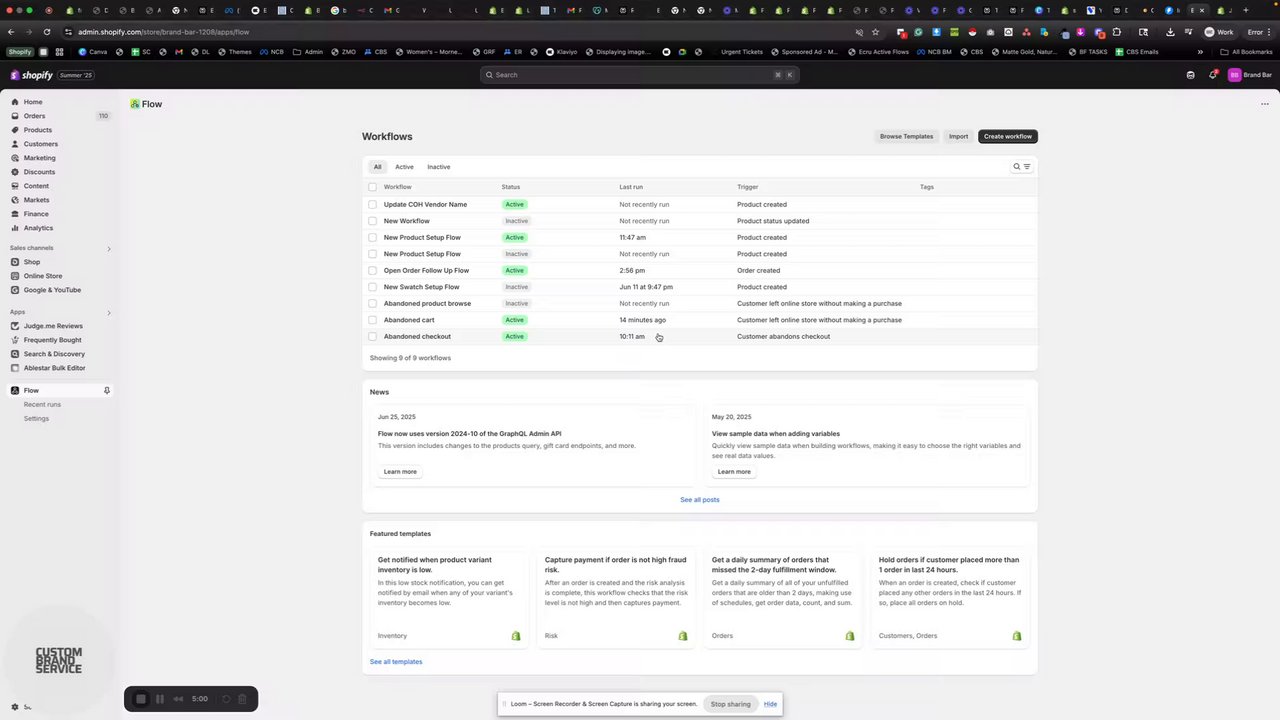Open Recent runs under Flow

[x=42, y=404]
